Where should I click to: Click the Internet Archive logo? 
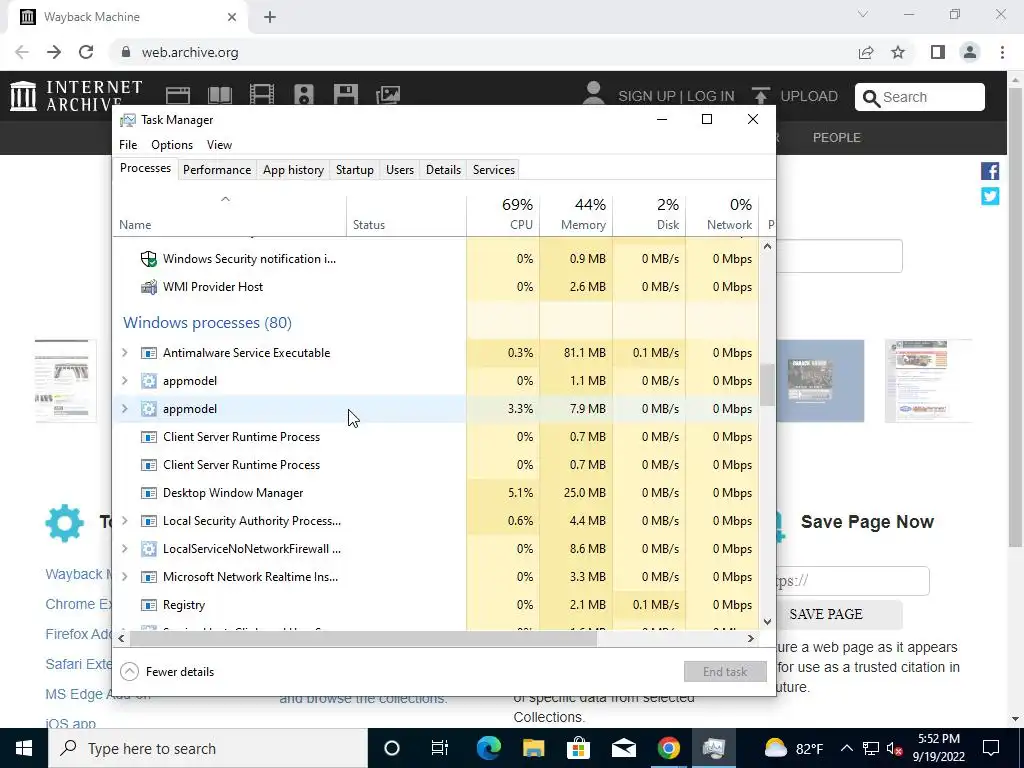point(76,95)
